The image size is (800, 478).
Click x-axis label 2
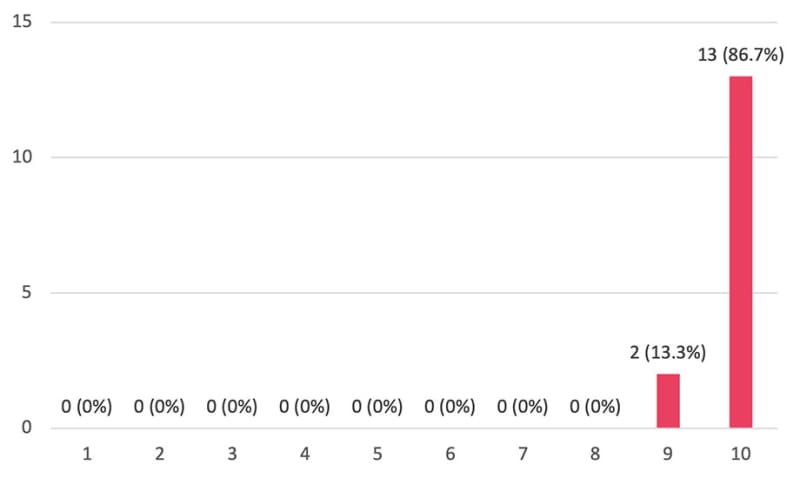tap(160, 454)
